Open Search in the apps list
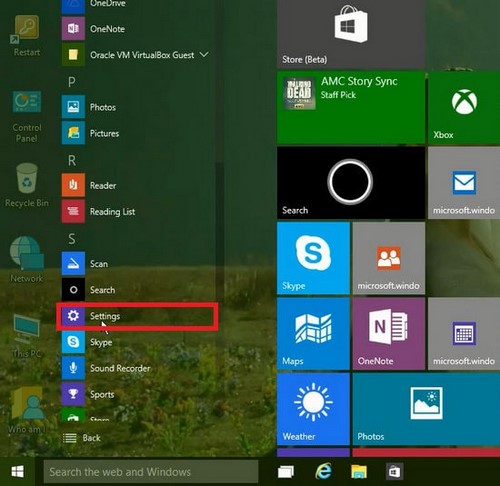The width and height of the screenshot is (500, 486). 88,290
